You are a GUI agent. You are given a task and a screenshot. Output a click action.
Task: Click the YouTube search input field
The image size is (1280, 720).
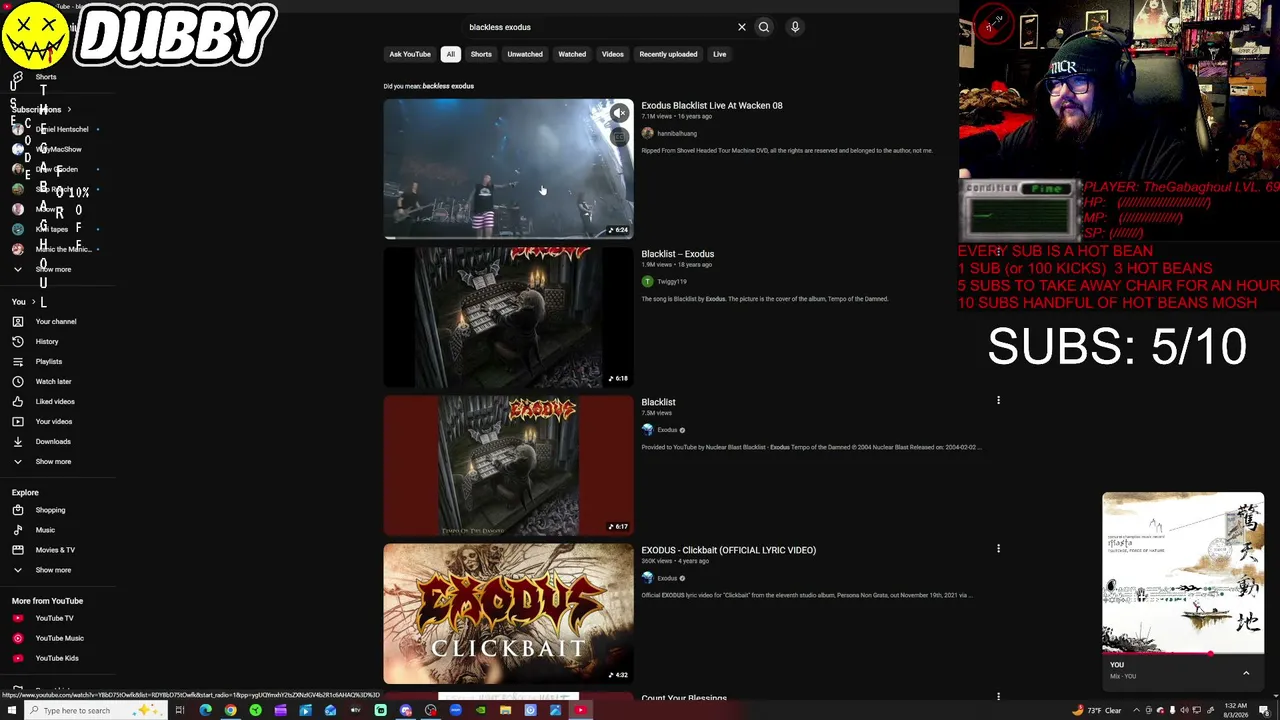pyautogui.click(x=600, y=27)
